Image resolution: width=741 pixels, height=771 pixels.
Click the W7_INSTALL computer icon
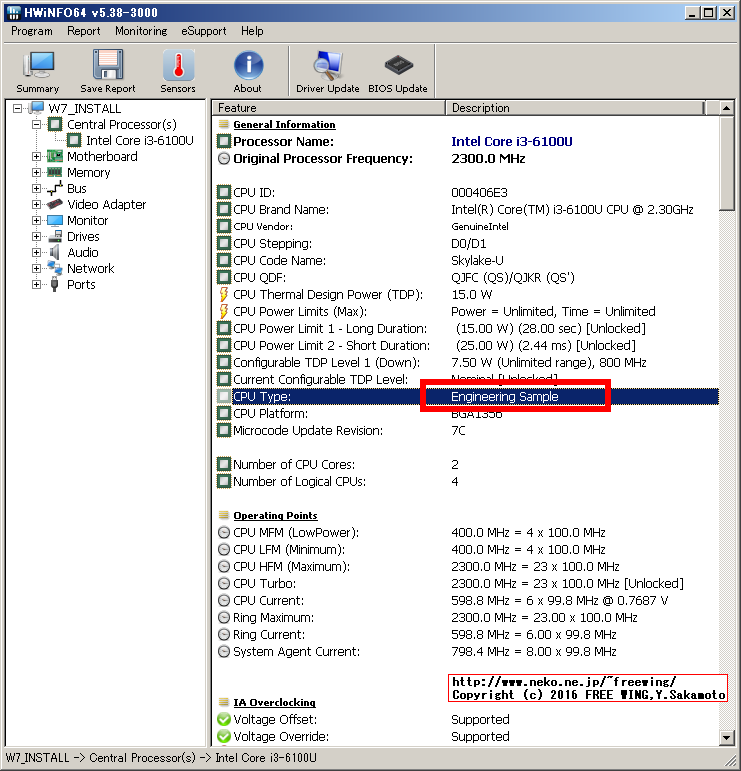click(x=36, y=108)
